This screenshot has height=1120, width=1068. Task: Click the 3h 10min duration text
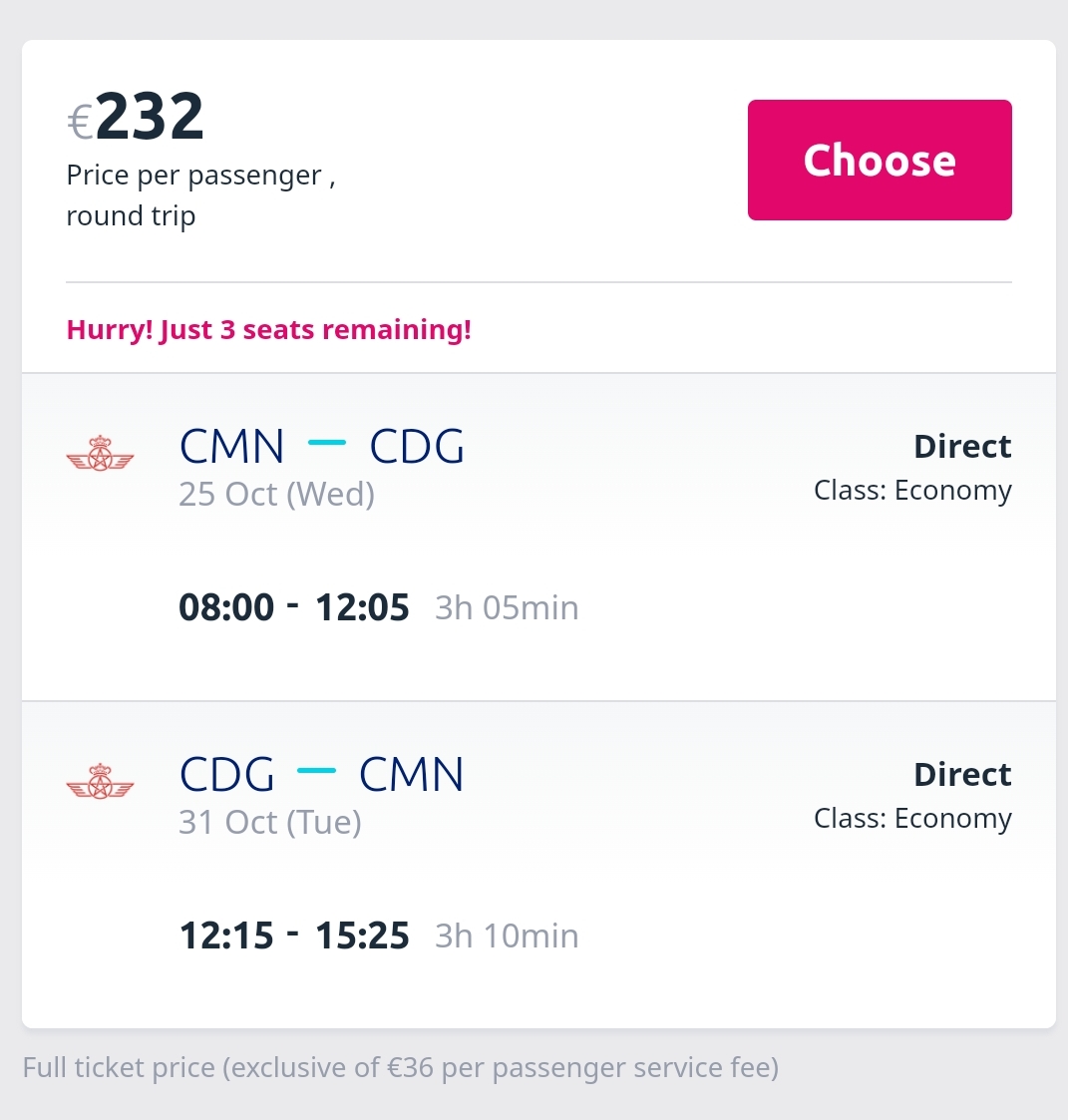tap(507, 935)
